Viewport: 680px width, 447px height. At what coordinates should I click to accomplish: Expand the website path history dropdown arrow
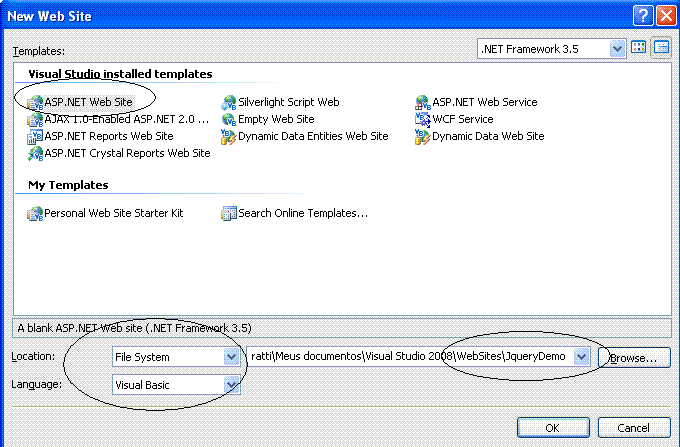click(581, 356)
